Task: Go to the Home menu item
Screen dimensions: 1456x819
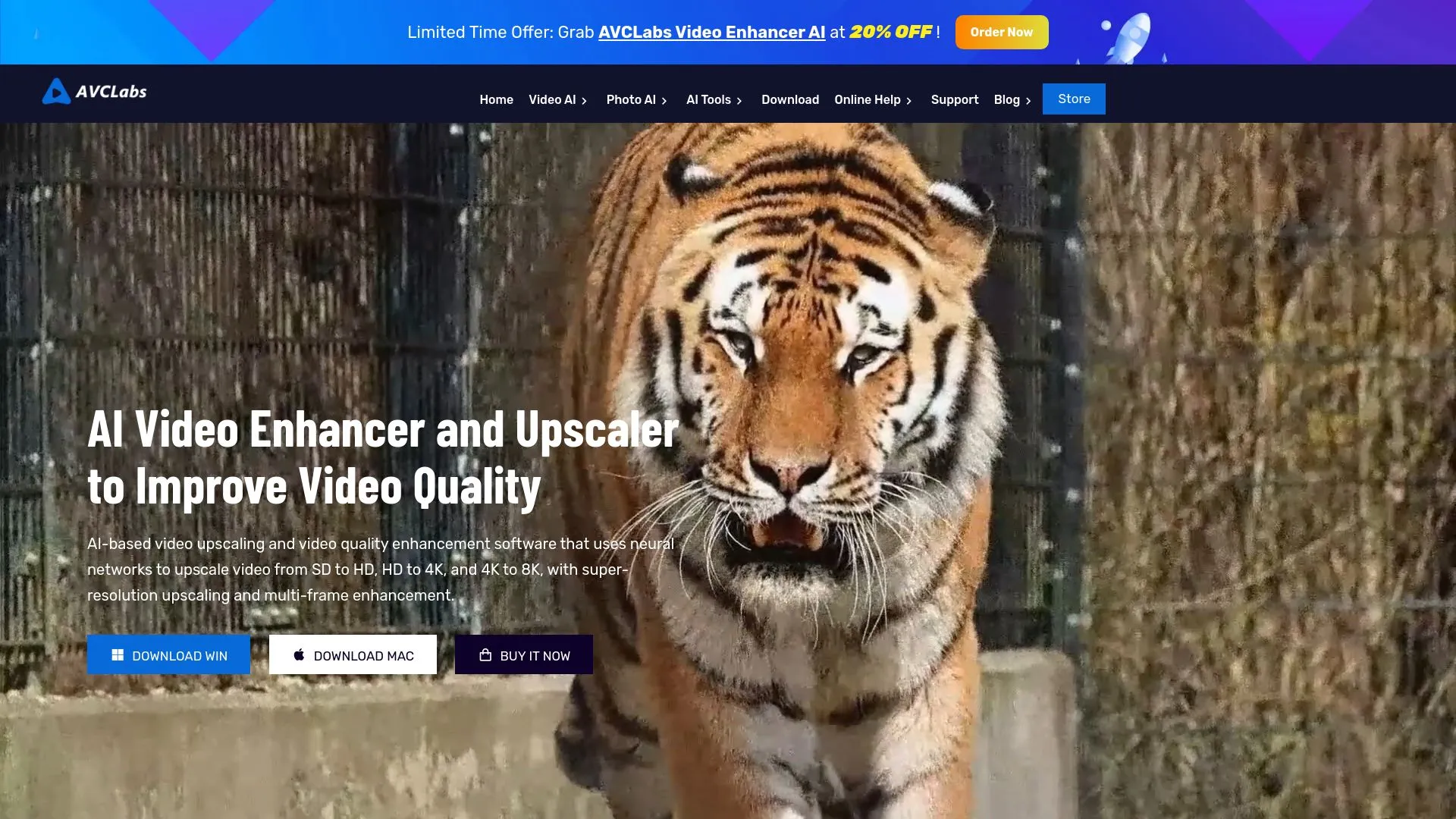Action: 496,100
